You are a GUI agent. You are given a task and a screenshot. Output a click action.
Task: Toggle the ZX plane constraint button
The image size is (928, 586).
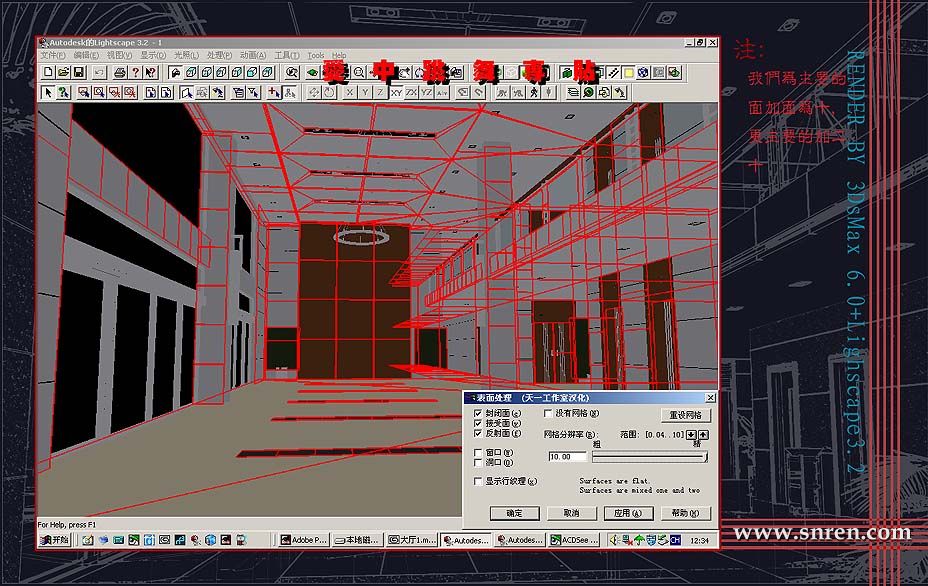pyautogui.click(x=411, y=92)
